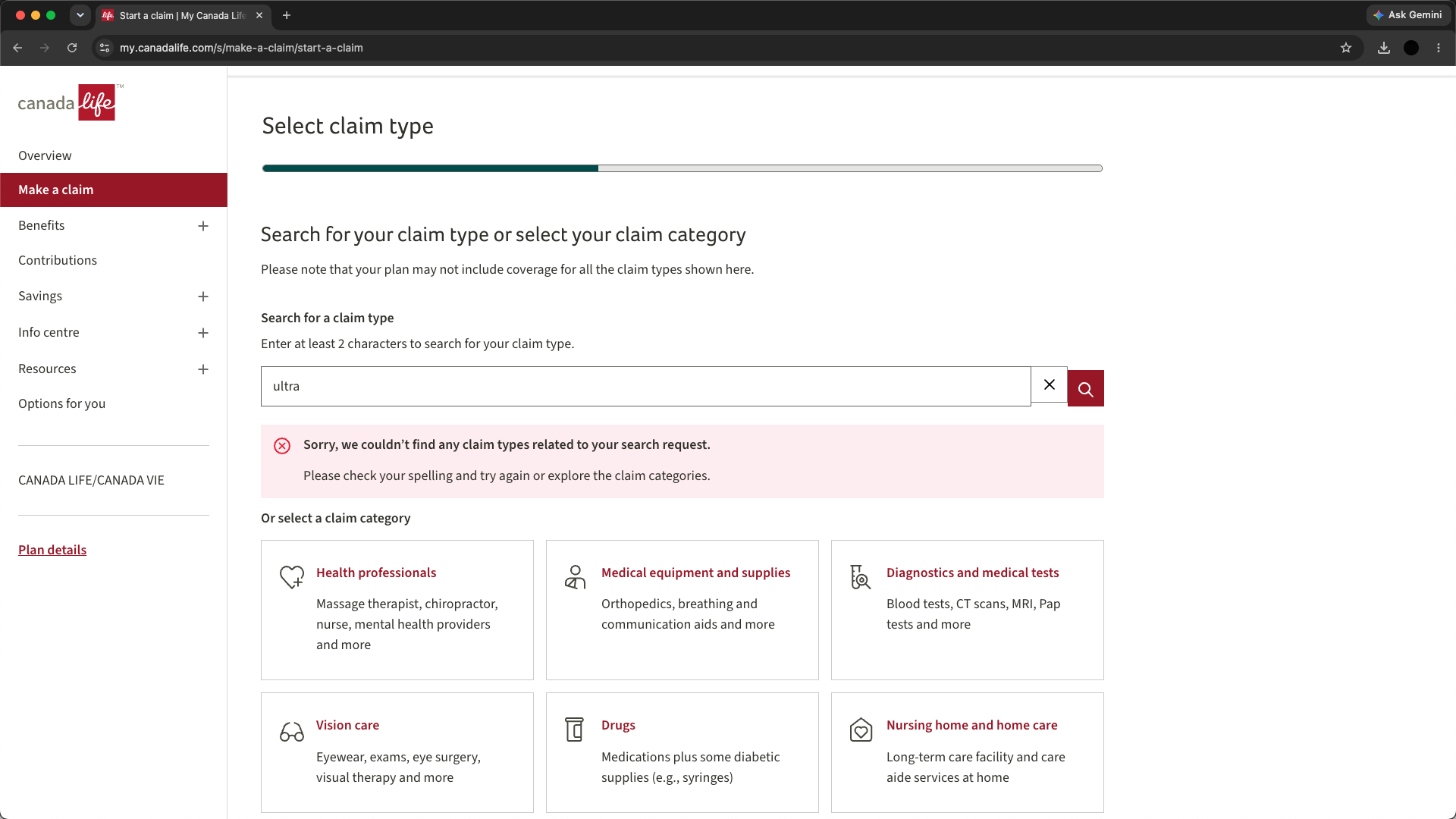This screenshot has height=819, width=1456.
Task: Go forward to next page
Action: pos(45,48)
